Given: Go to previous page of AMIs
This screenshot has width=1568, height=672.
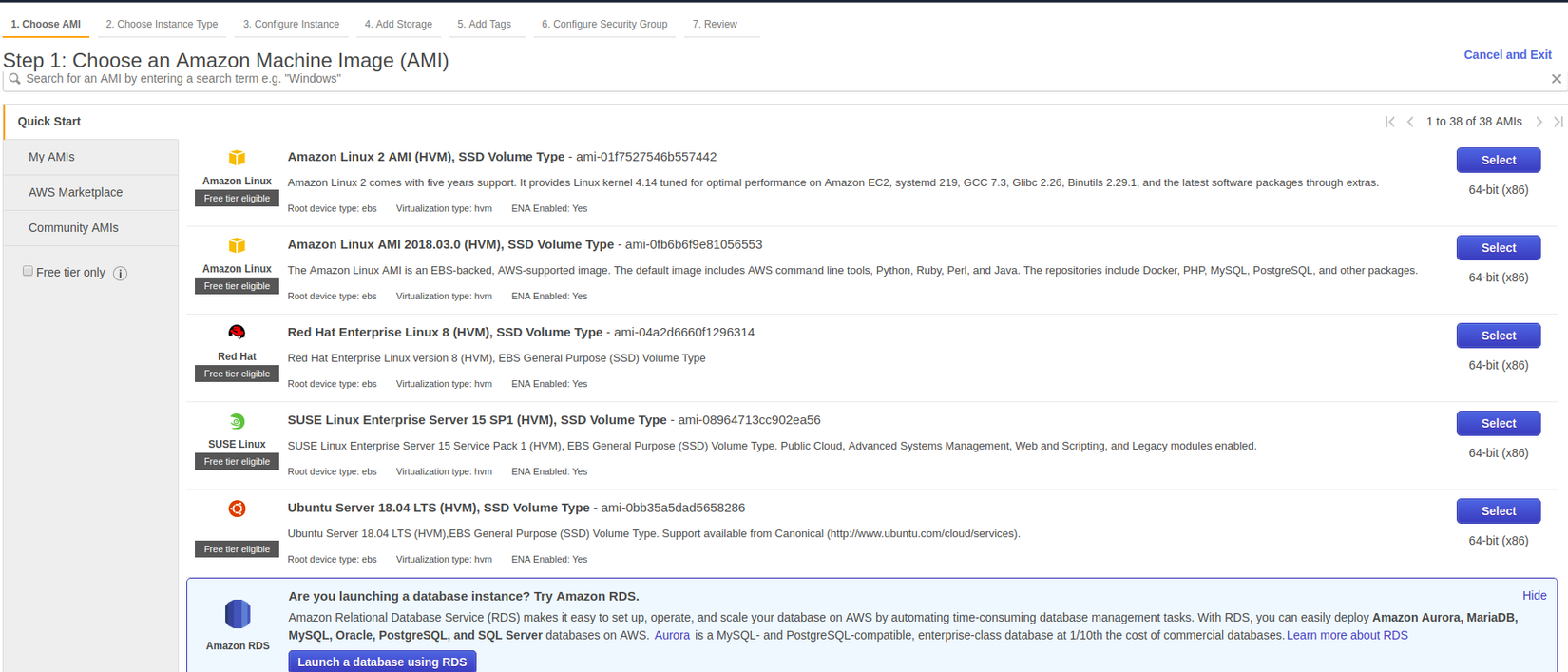Looking at the screenshot, I should pos(1410,122).
